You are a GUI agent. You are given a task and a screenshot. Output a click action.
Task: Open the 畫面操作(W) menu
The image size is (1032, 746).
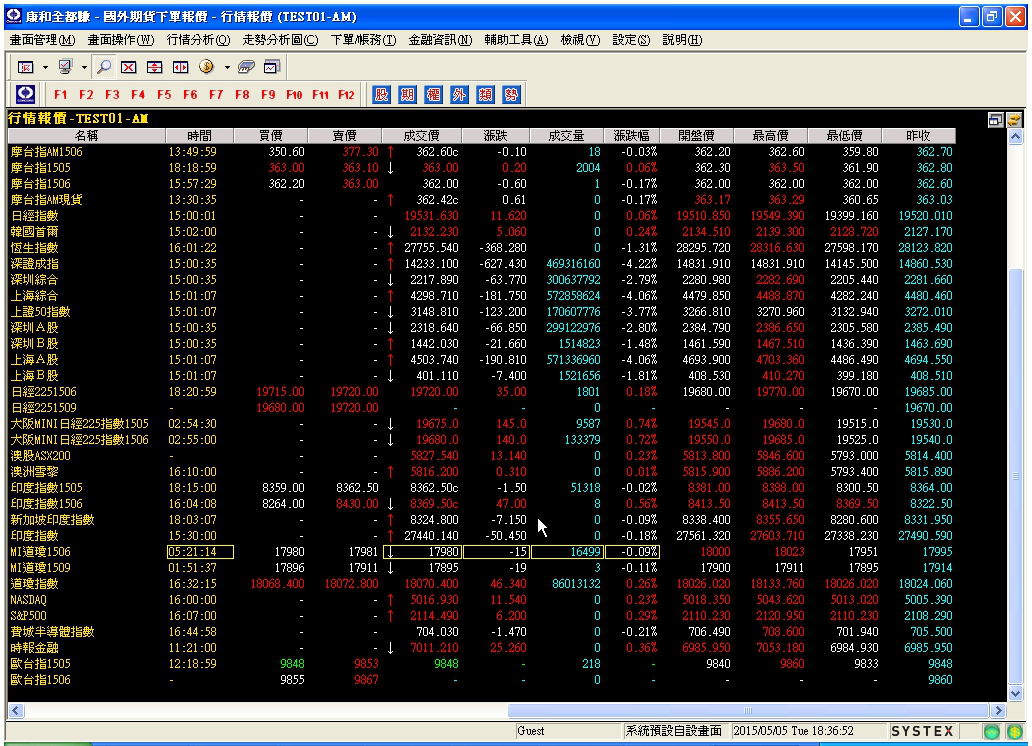[121, 40]
